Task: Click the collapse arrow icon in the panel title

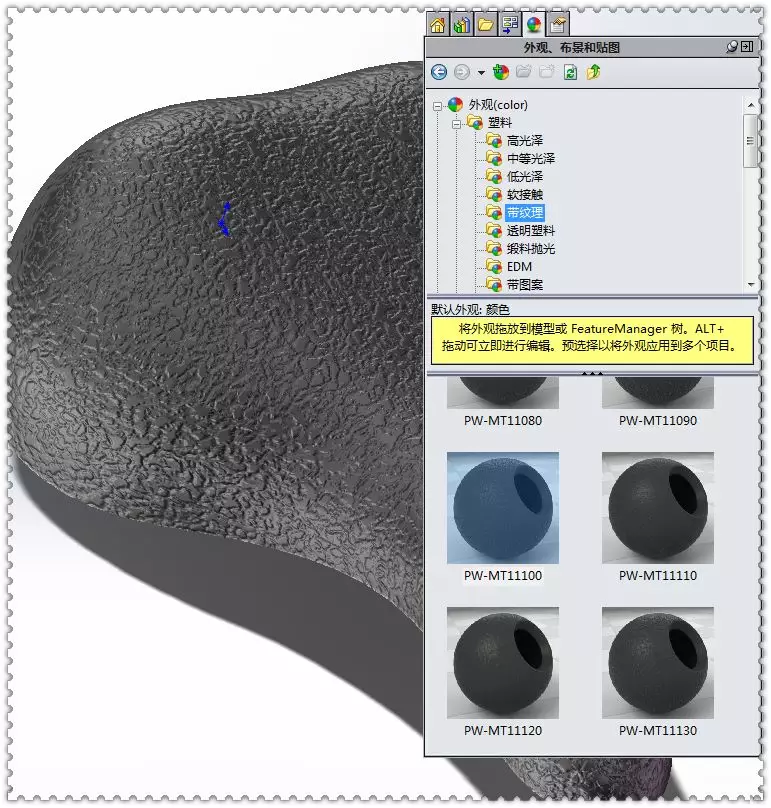Action: [747, 47]
